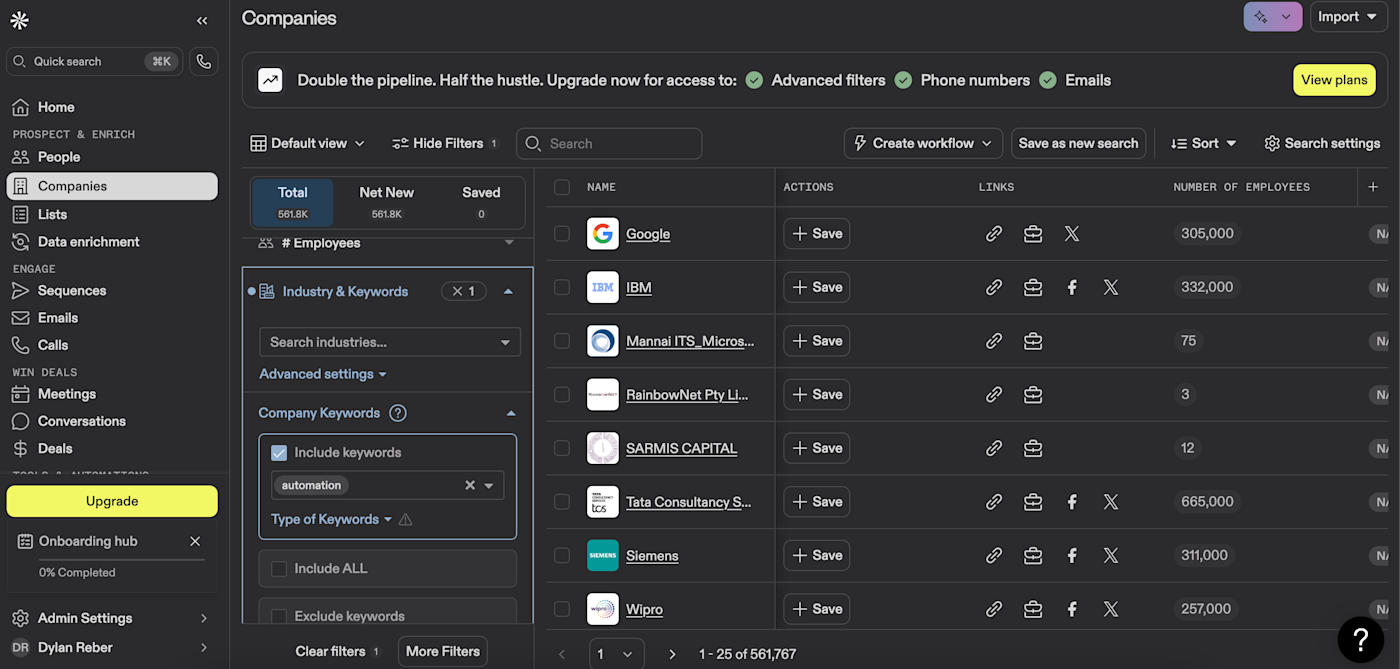Open the help question mark button
The height and width of the screenshot is (669, 1400).
[1360, 639]
